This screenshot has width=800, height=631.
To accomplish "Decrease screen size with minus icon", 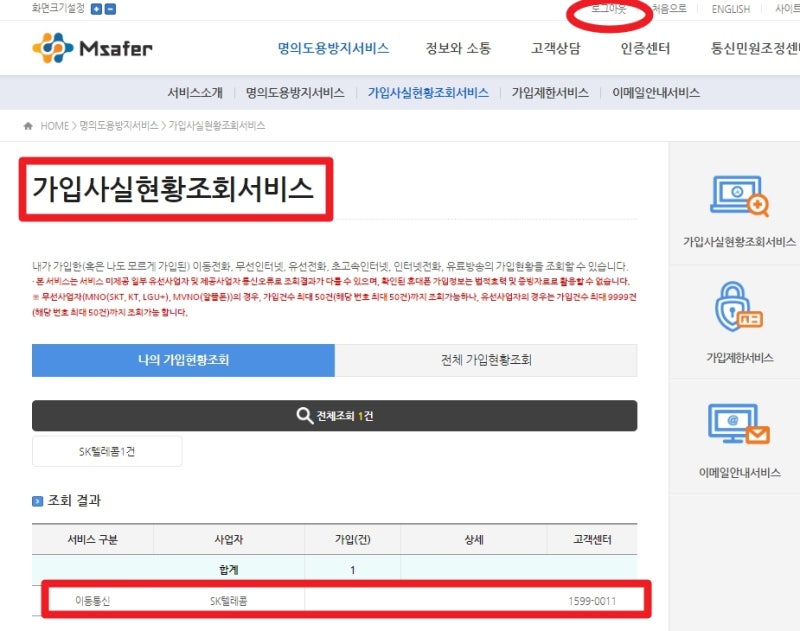I will [x=110, y=9].
